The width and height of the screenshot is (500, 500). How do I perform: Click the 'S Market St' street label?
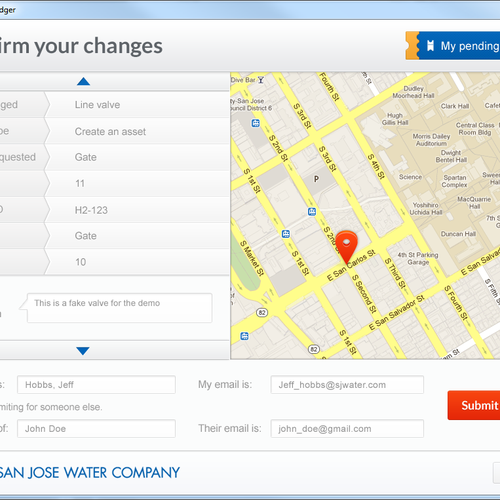coord(252,258)
